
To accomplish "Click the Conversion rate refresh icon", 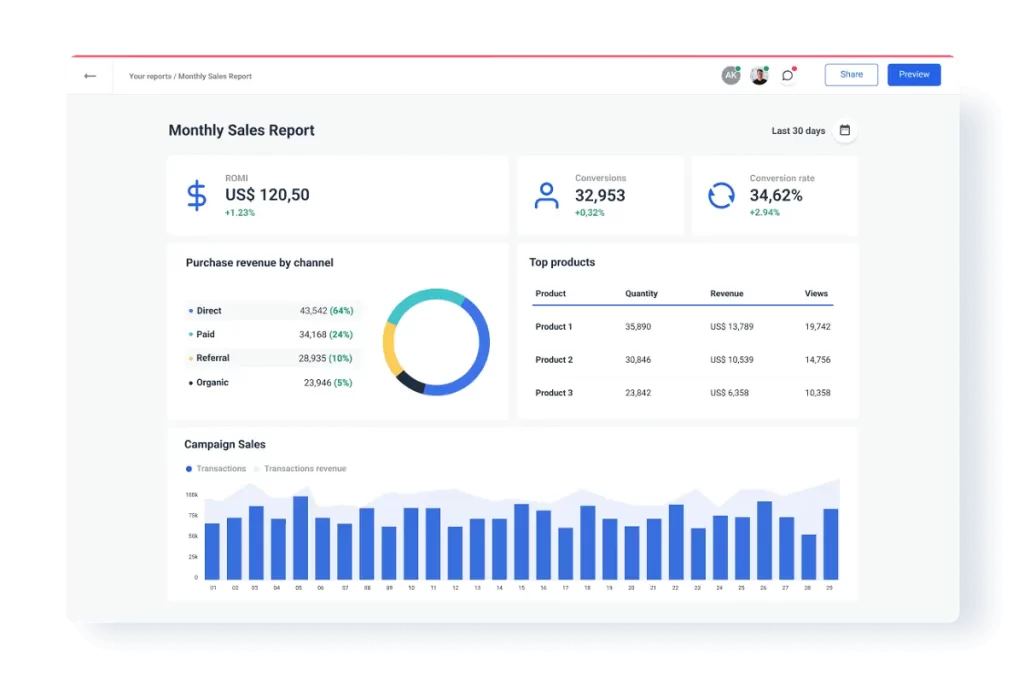I will 721,195.
